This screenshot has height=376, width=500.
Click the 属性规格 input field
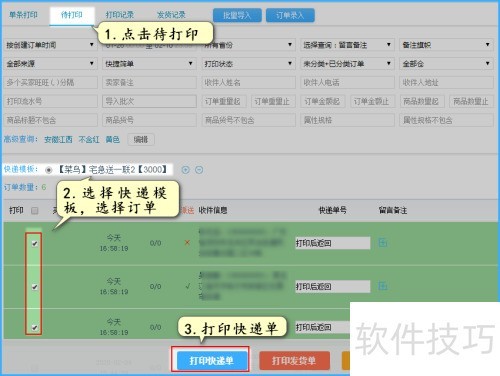pos(347,120)
